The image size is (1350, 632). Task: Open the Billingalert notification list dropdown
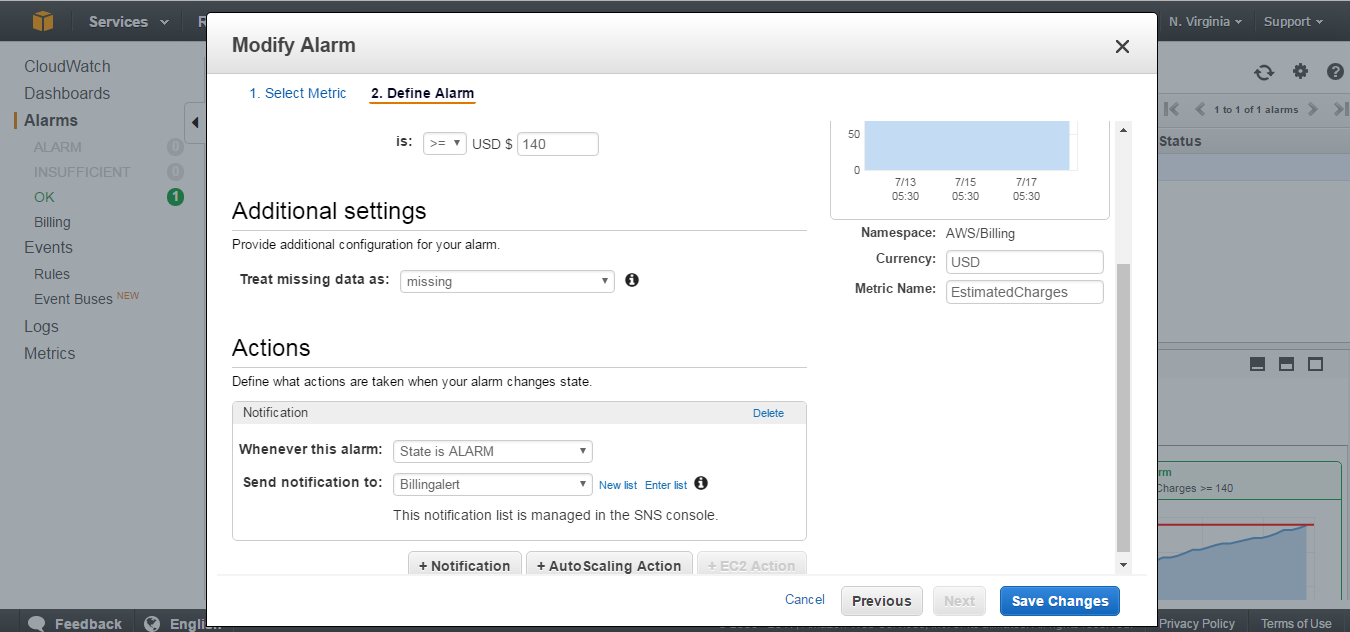click(x=493, y=484)
